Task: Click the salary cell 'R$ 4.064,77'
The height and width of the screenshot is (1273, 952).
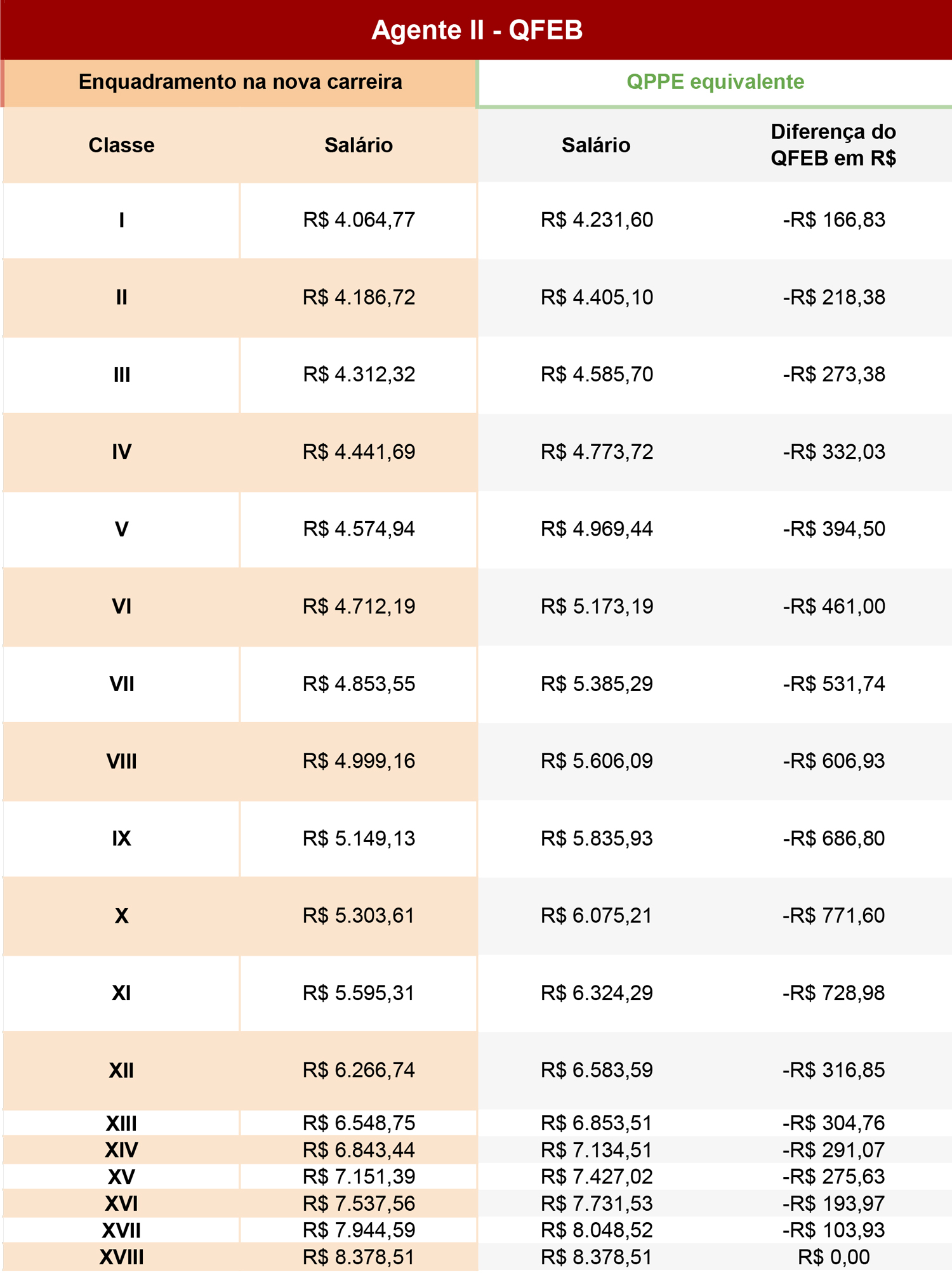Action: click(359, 220)
